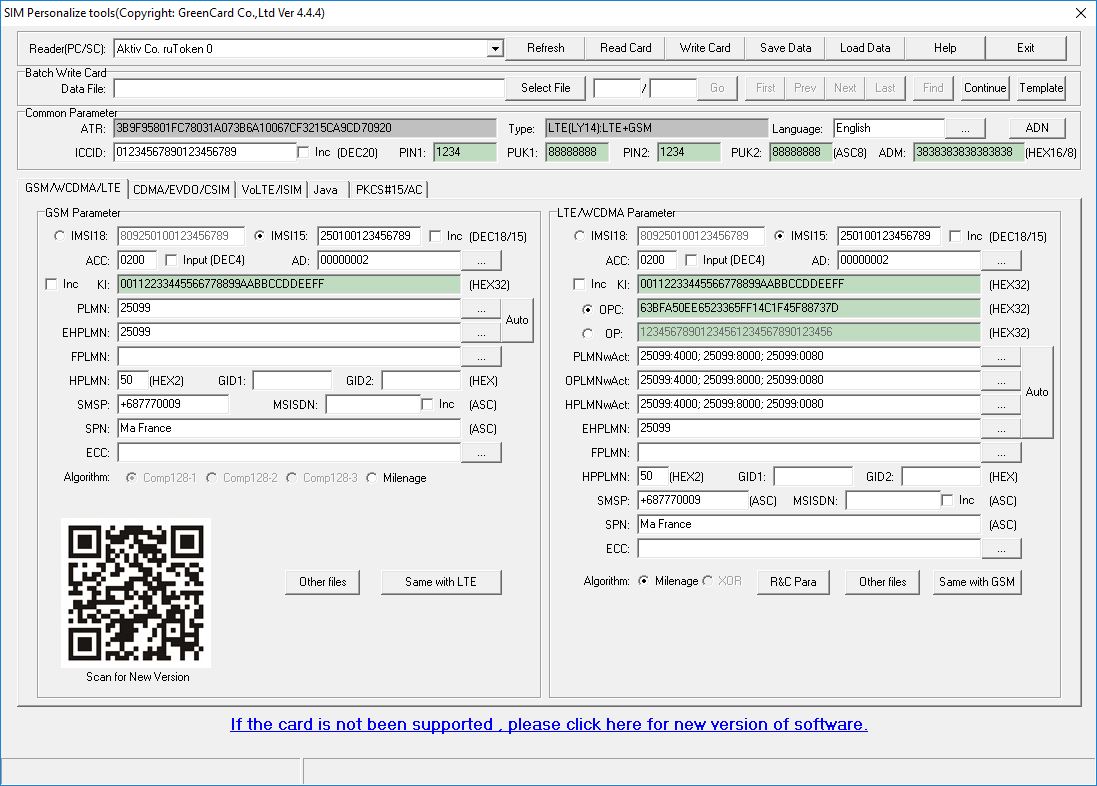Select Milenage algorithm in GSM Parameter

372,478
